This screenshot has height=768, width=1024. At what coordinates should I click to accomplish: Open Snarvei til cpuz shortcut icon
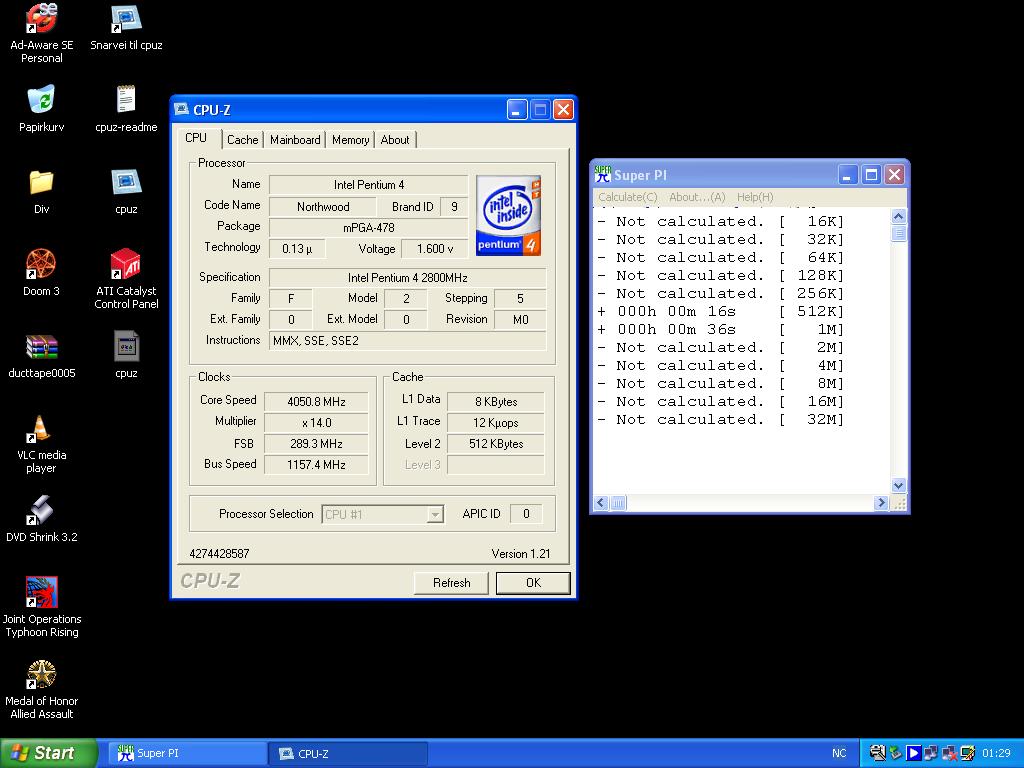[x=126, y=18]
